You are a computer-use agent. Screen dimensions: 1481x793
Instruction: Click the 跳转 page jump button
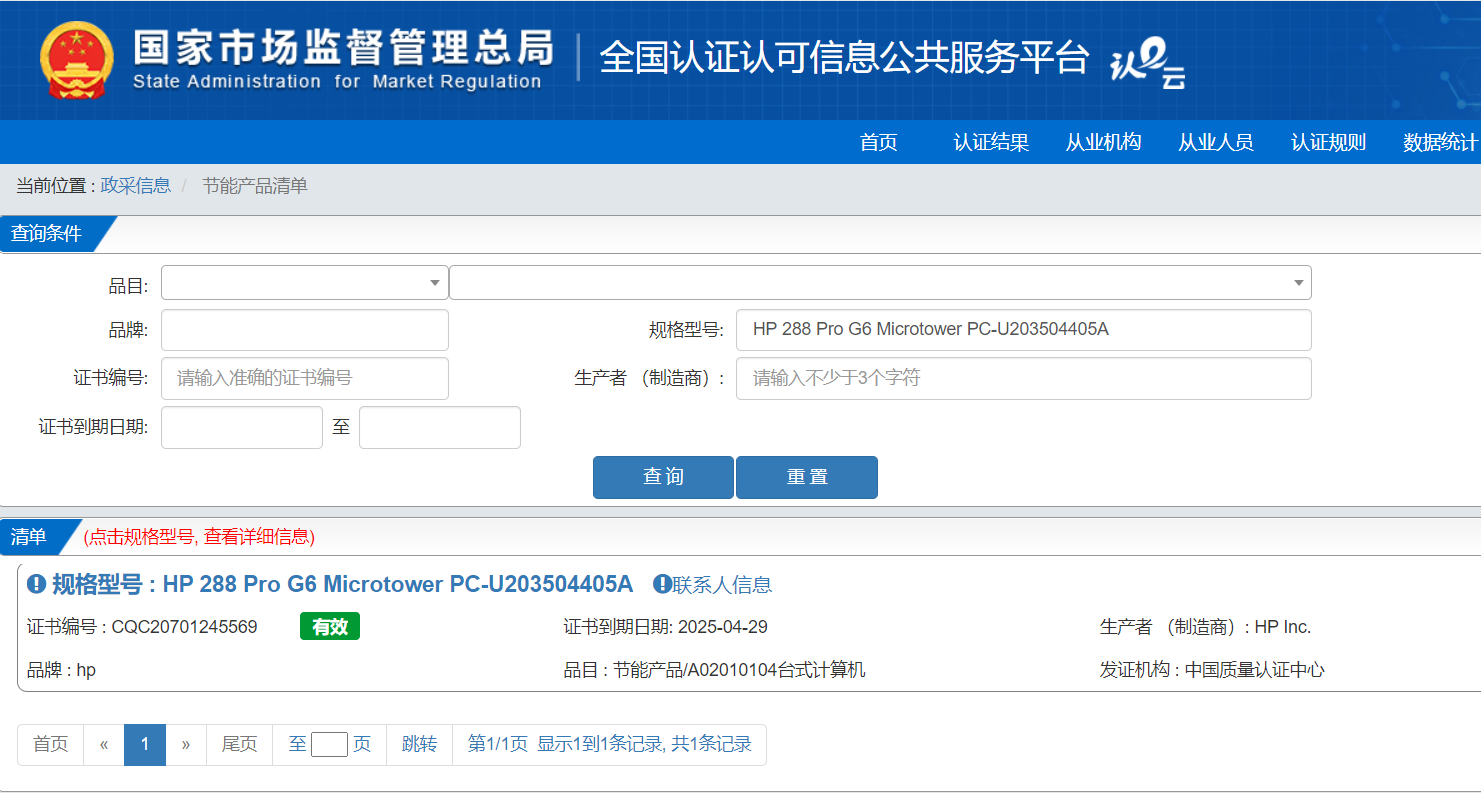click(420, 745)
